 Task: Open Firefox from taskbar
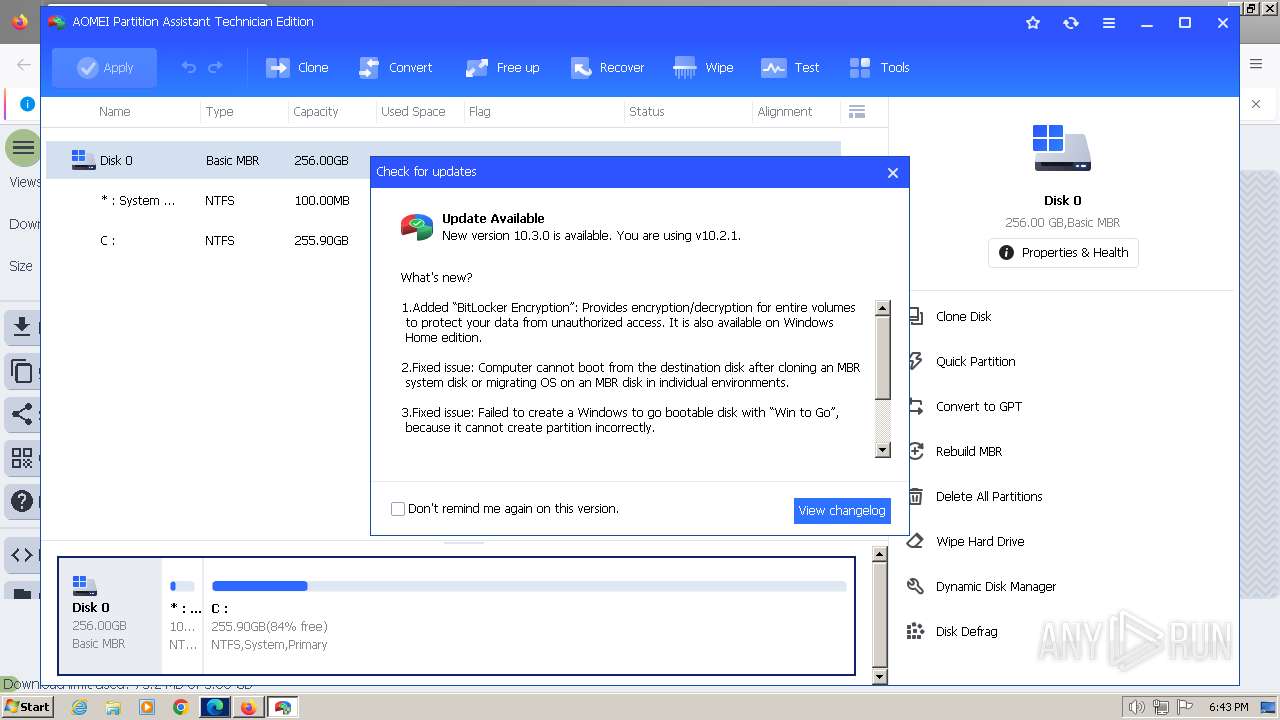(248, 707)
